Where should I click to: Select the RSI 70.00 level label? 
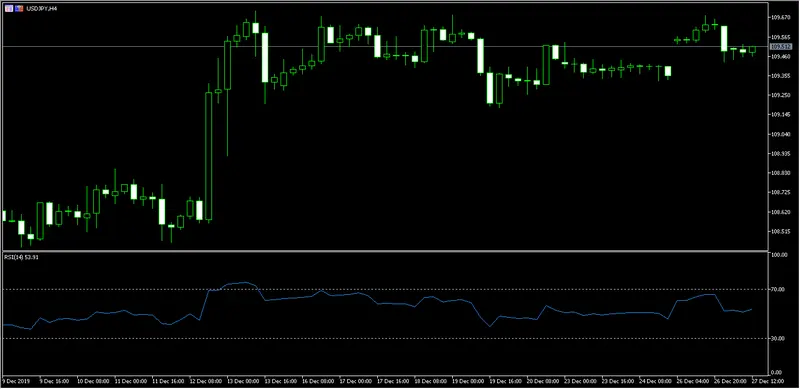pos(778,289)
